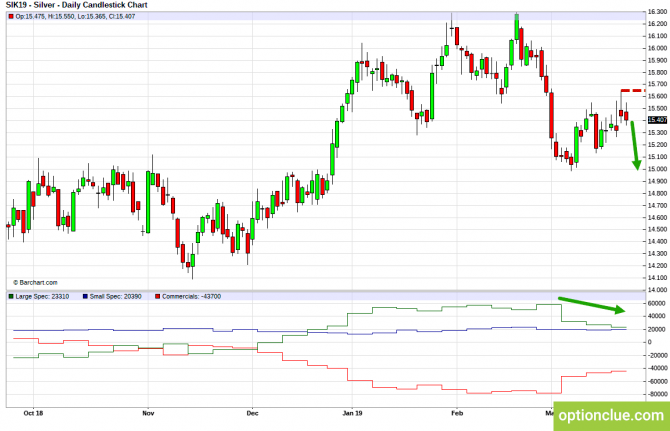Click the 'Dec' date axis label
Viewport: 670px width, 431px height.
(253, 413)
